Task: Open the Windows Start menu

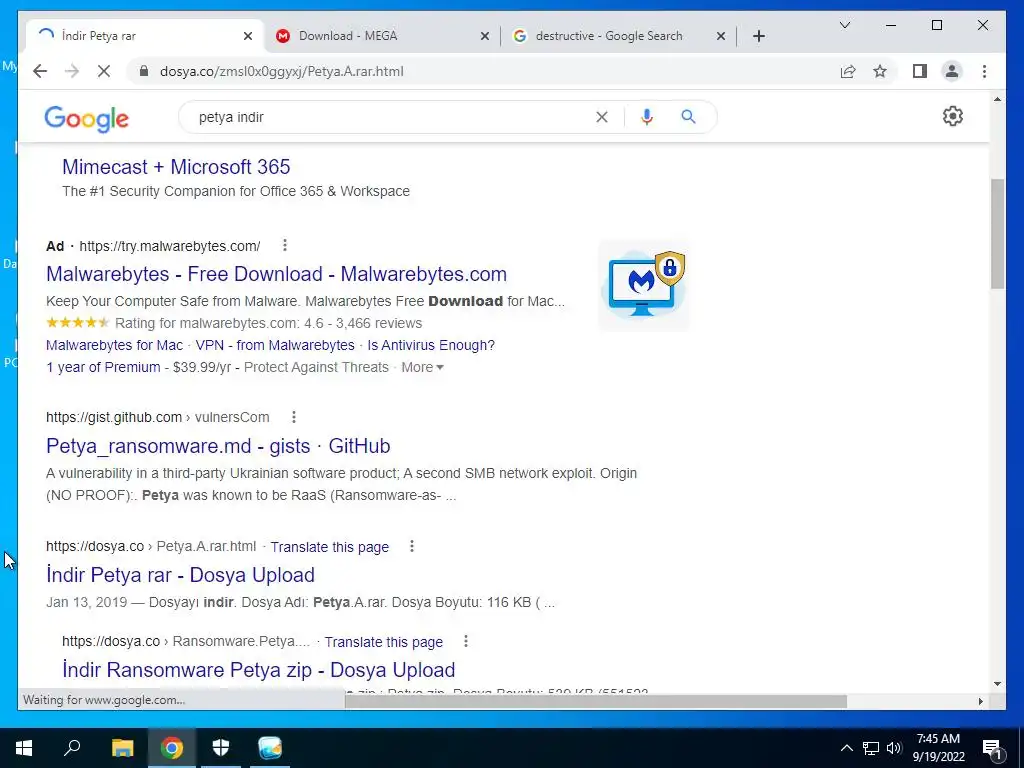Action: (x=24, y=748)
